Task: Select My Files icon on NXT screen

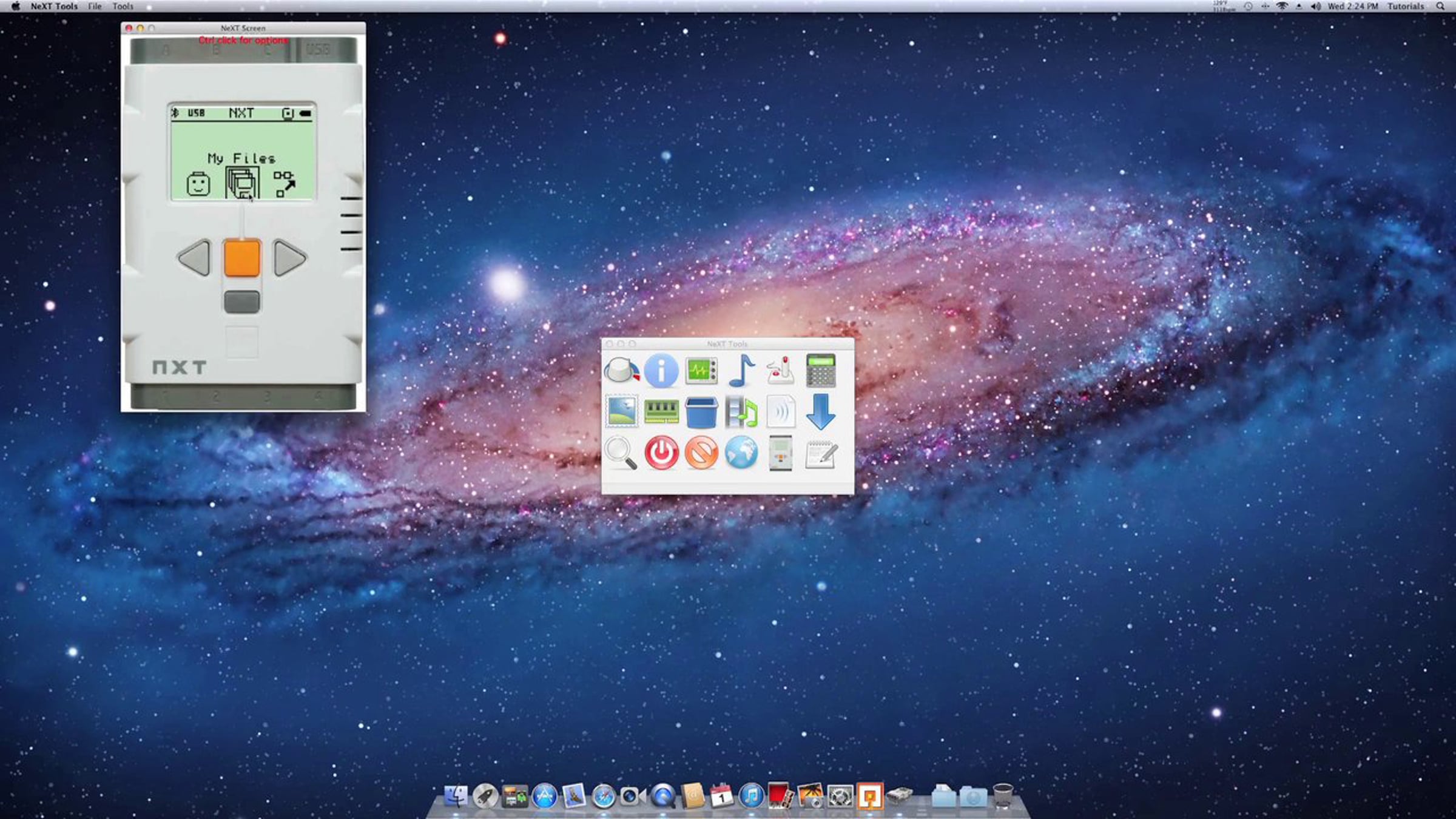Action: click(x=242, y=183)
